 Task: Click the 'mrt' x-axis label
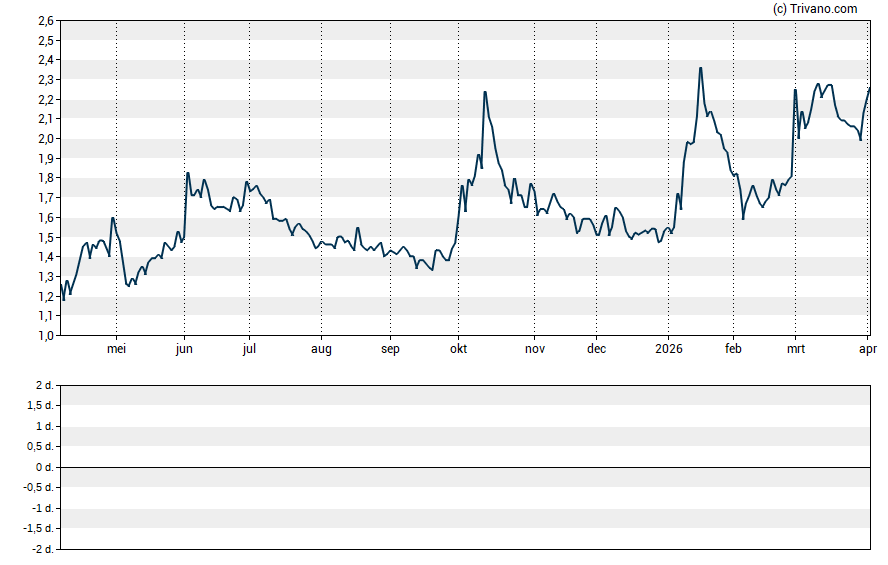tap(796, 349)
